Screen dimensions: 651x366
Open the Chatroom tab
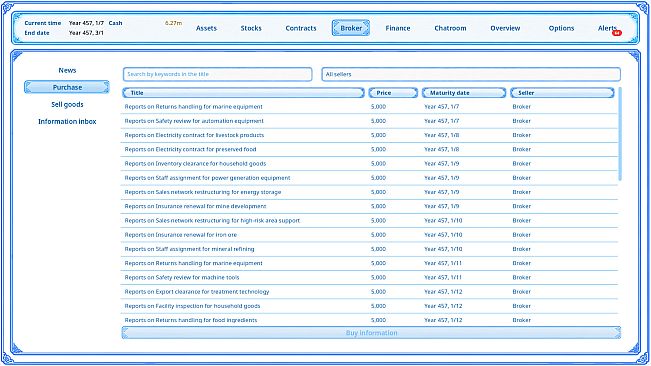coord(450,28)
